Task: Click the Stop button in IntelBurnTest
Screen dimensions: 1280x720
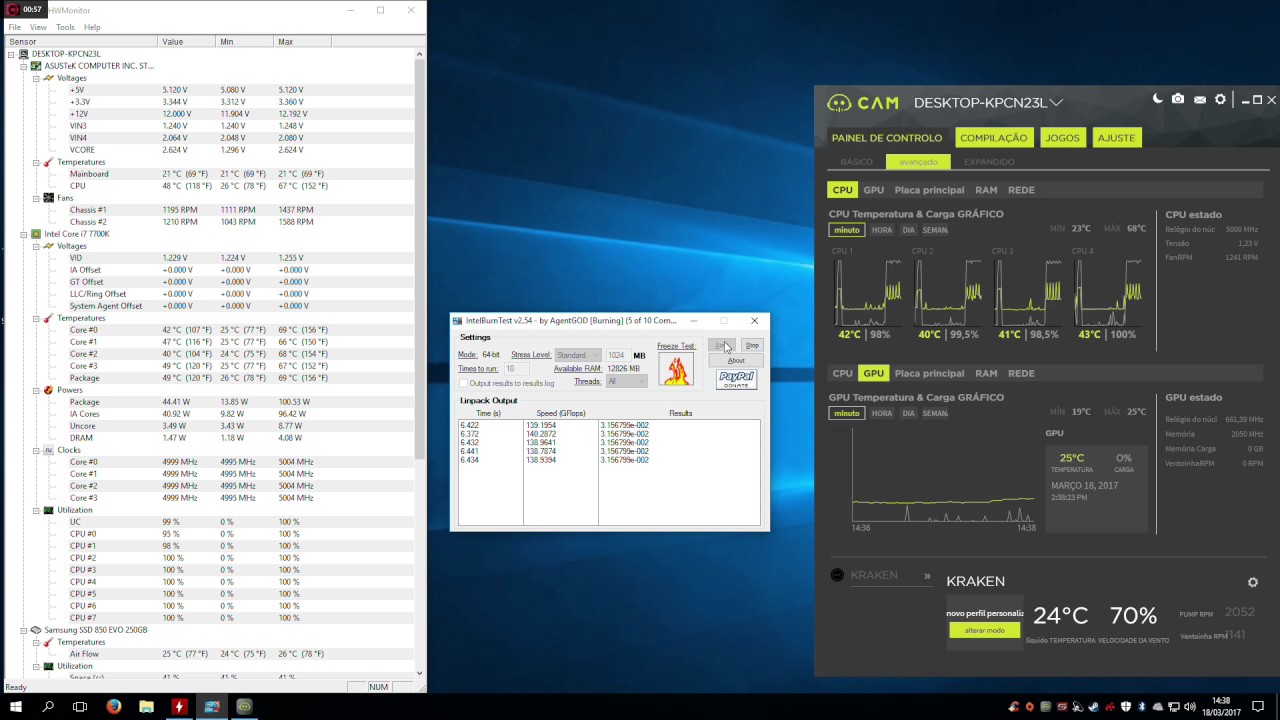Action: point(752,346)
